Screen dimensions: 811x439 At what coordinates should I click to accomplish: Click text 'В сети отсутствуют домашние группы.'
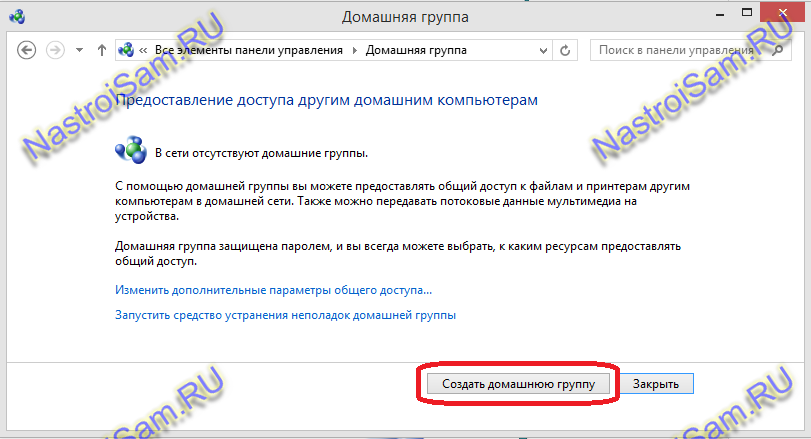point(262,153)
